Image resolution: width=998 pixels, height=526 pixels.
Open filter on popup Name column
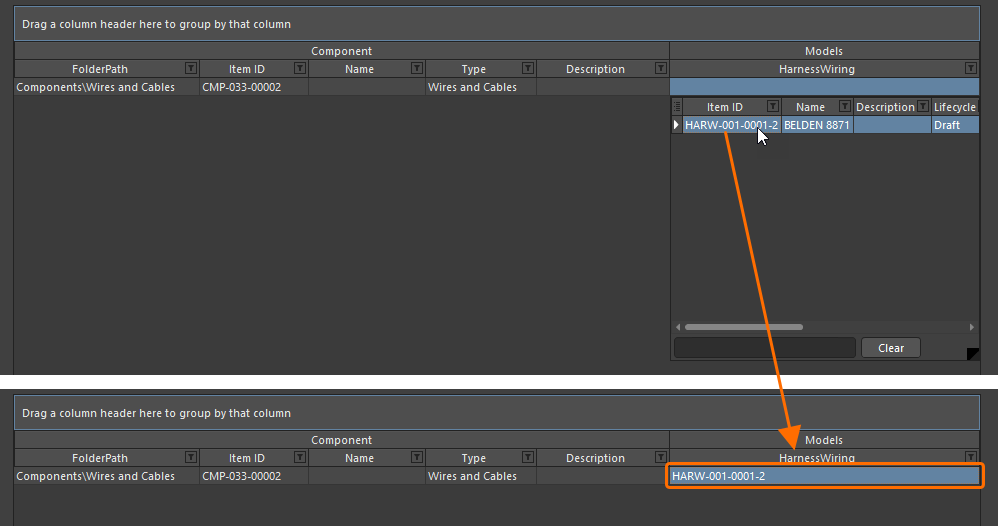pyautogui.click(x=845, y=106)
